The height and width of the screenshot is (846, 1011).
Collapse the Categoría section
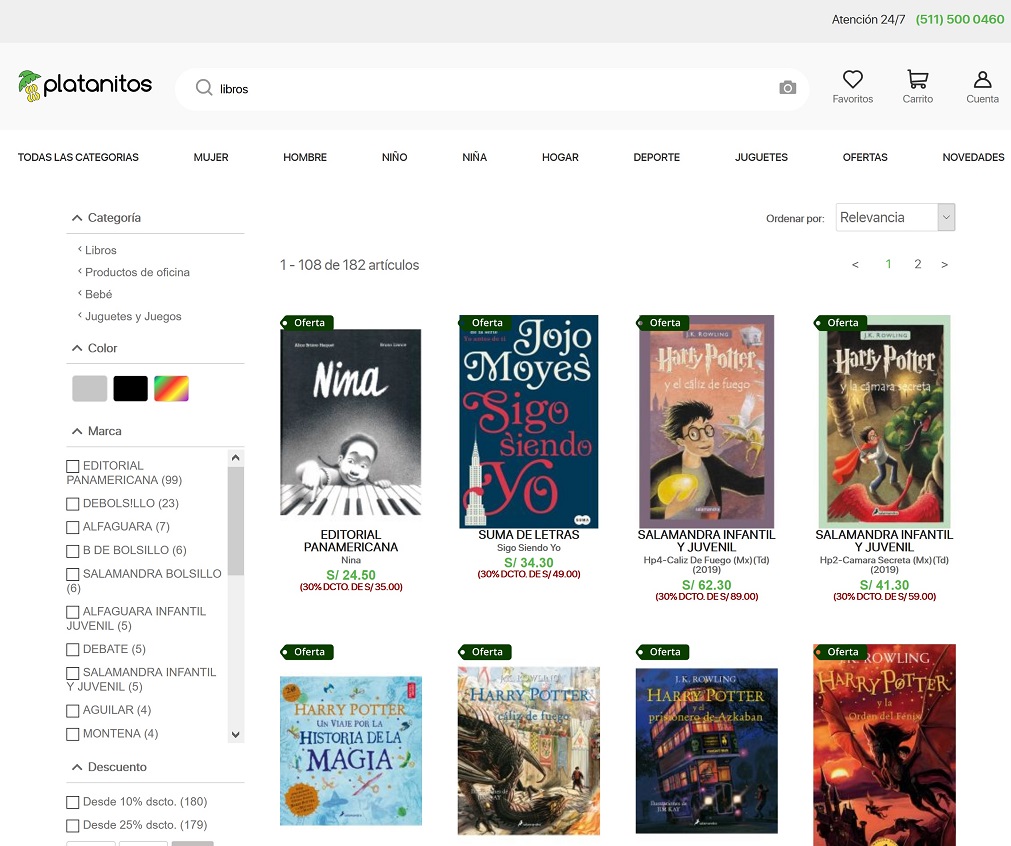coord(77,218)
